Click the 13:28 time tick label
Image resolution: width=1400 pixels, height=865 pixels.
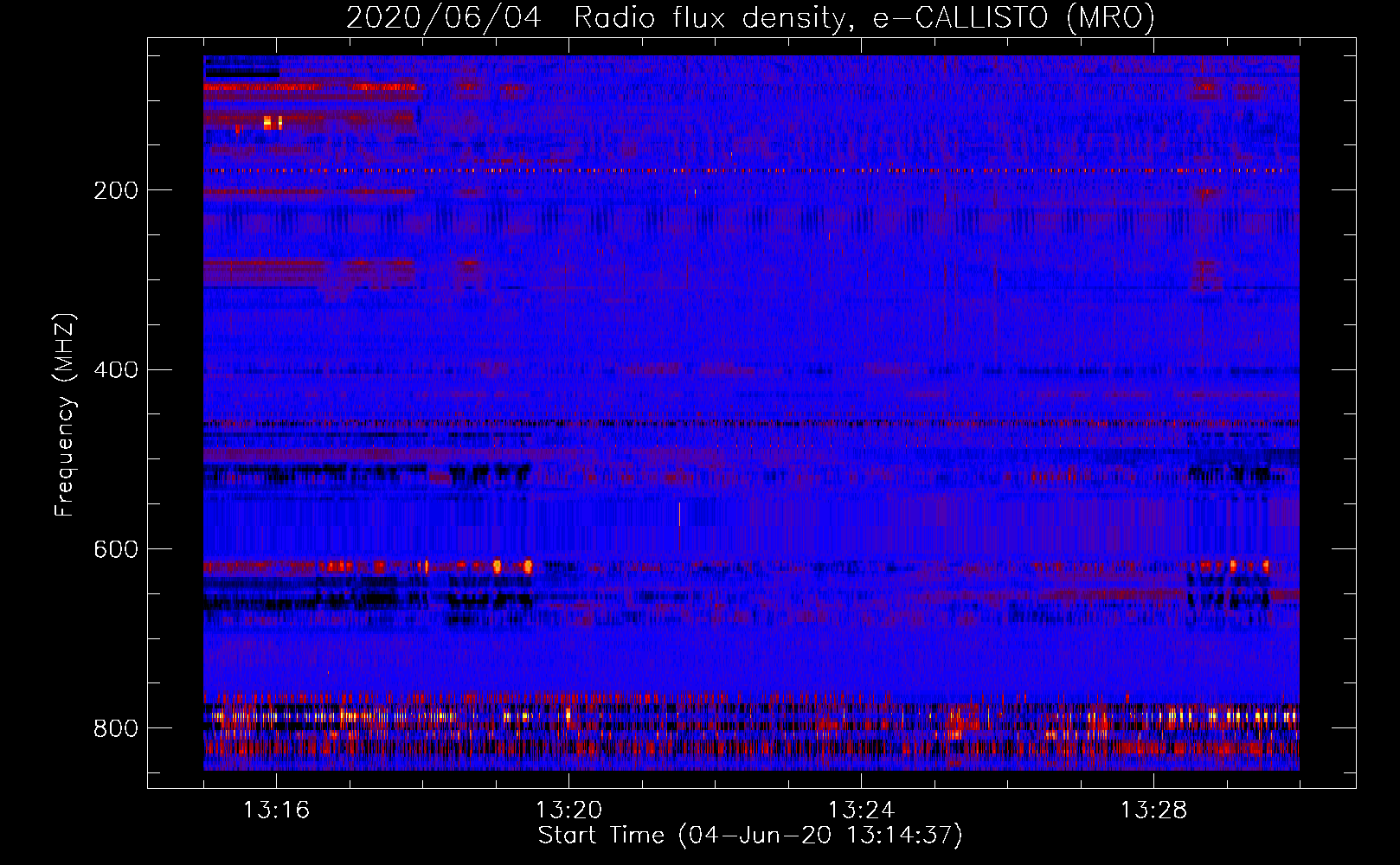(x=1153, y=811)
